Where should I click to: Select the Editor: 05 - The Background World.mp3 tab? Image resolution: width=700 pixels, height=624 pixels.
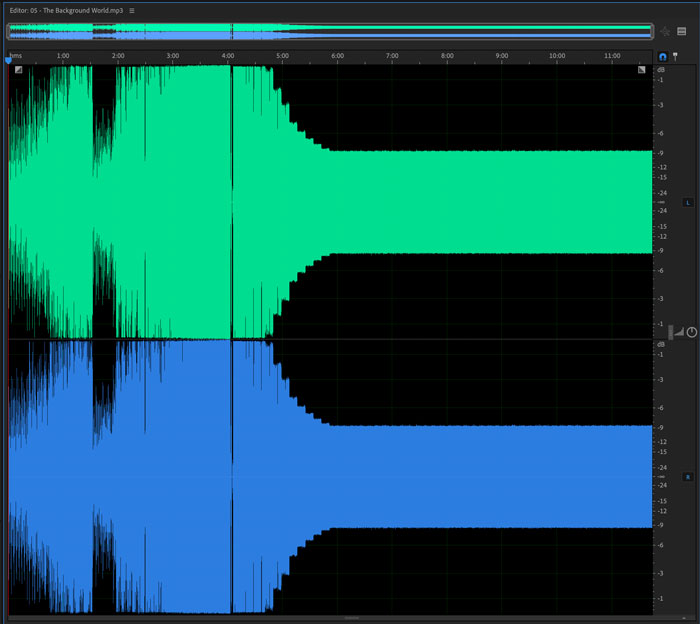[66, 11]
